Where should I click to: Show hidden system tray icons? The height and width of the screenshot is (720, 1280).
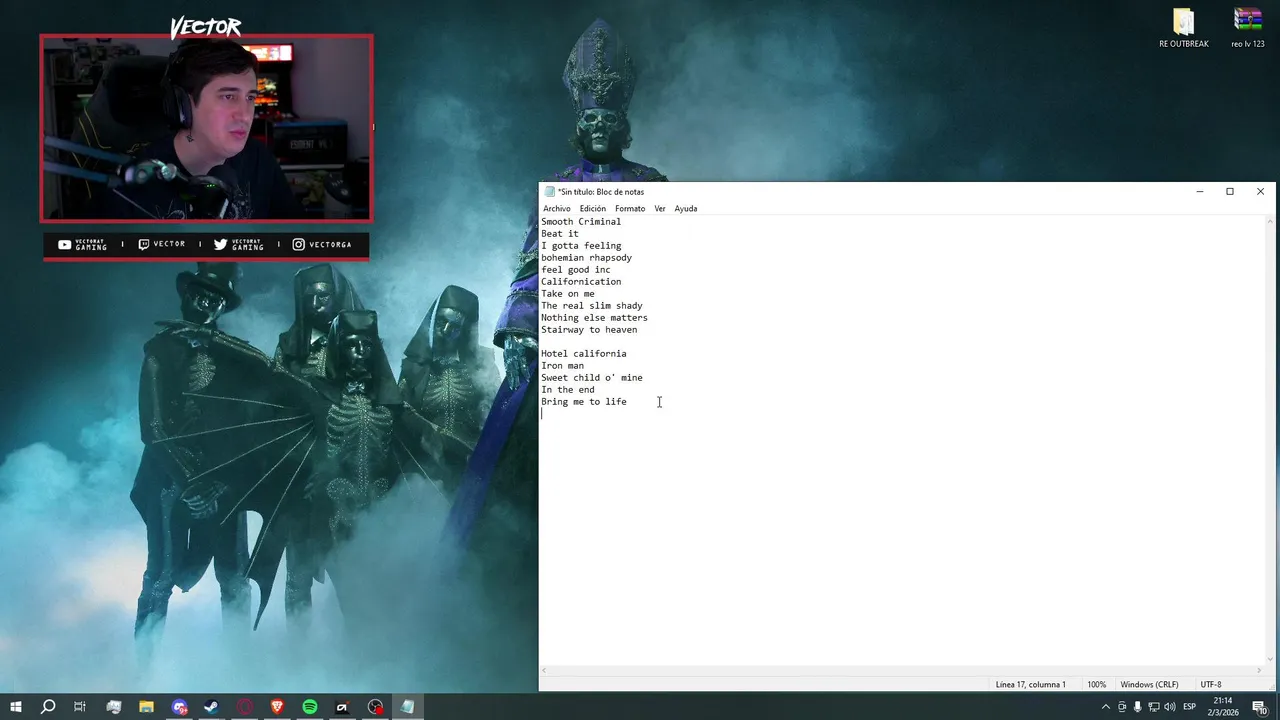coord(1105,707)
